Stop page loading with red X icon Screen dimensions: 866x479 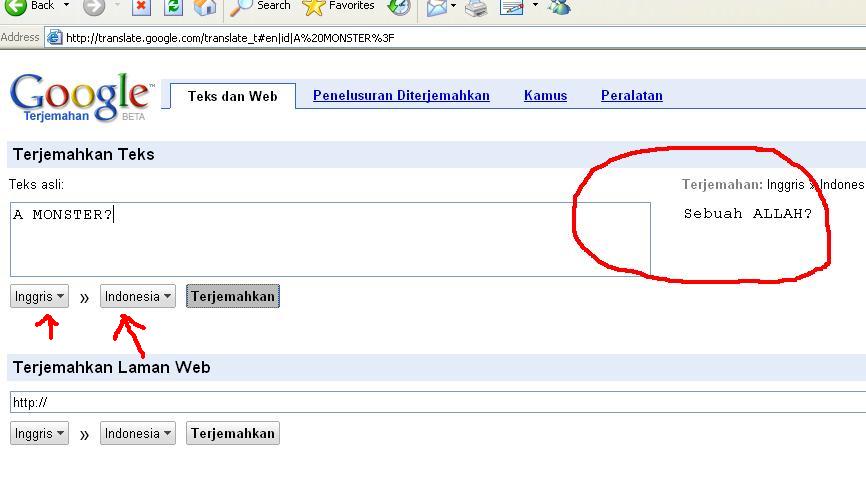tap(141, 6)
